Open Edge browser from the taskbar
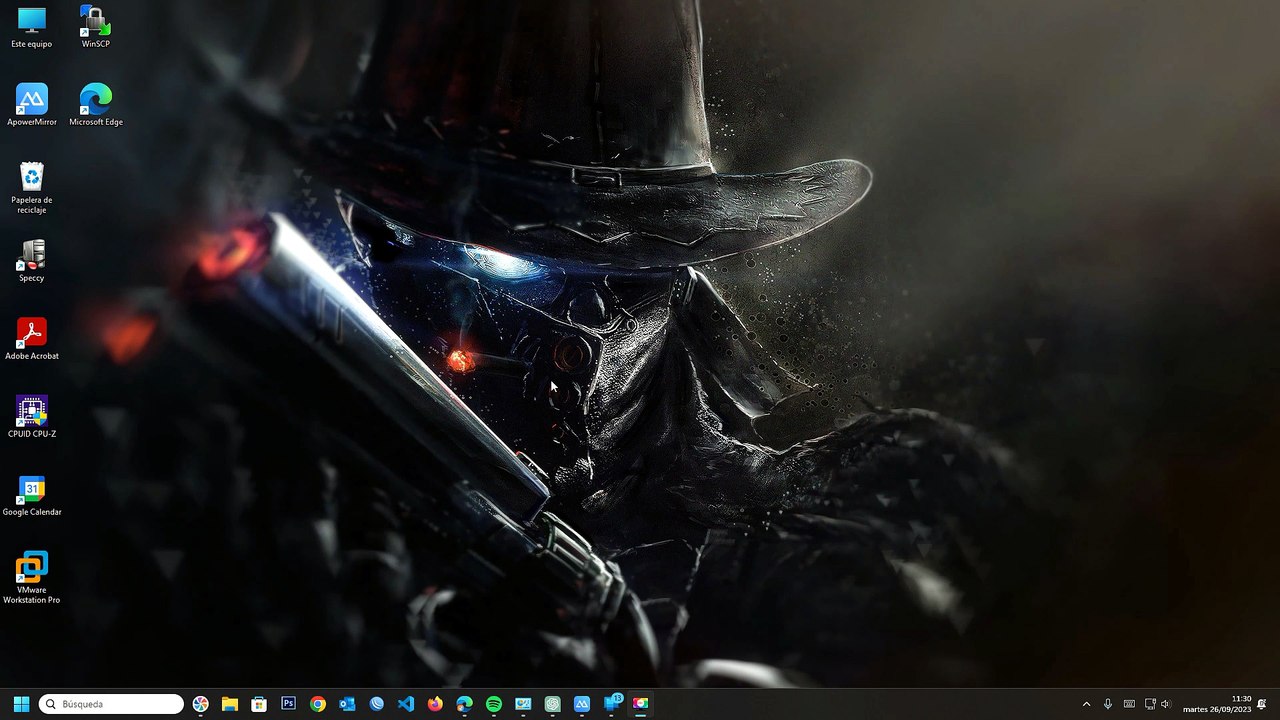Viewport: 1280px width, 720px height. coord(465,704)
